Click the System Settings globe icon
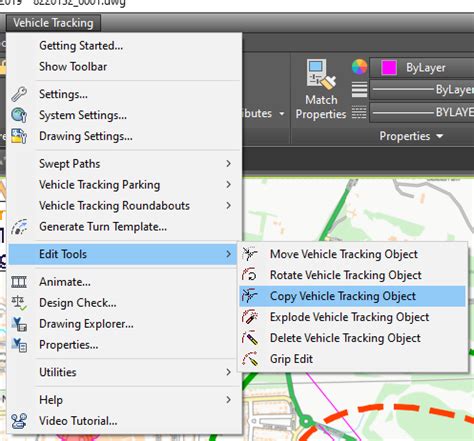Image resolution: width=474 pixels, height=441 pixels. [x=19, y=115]
